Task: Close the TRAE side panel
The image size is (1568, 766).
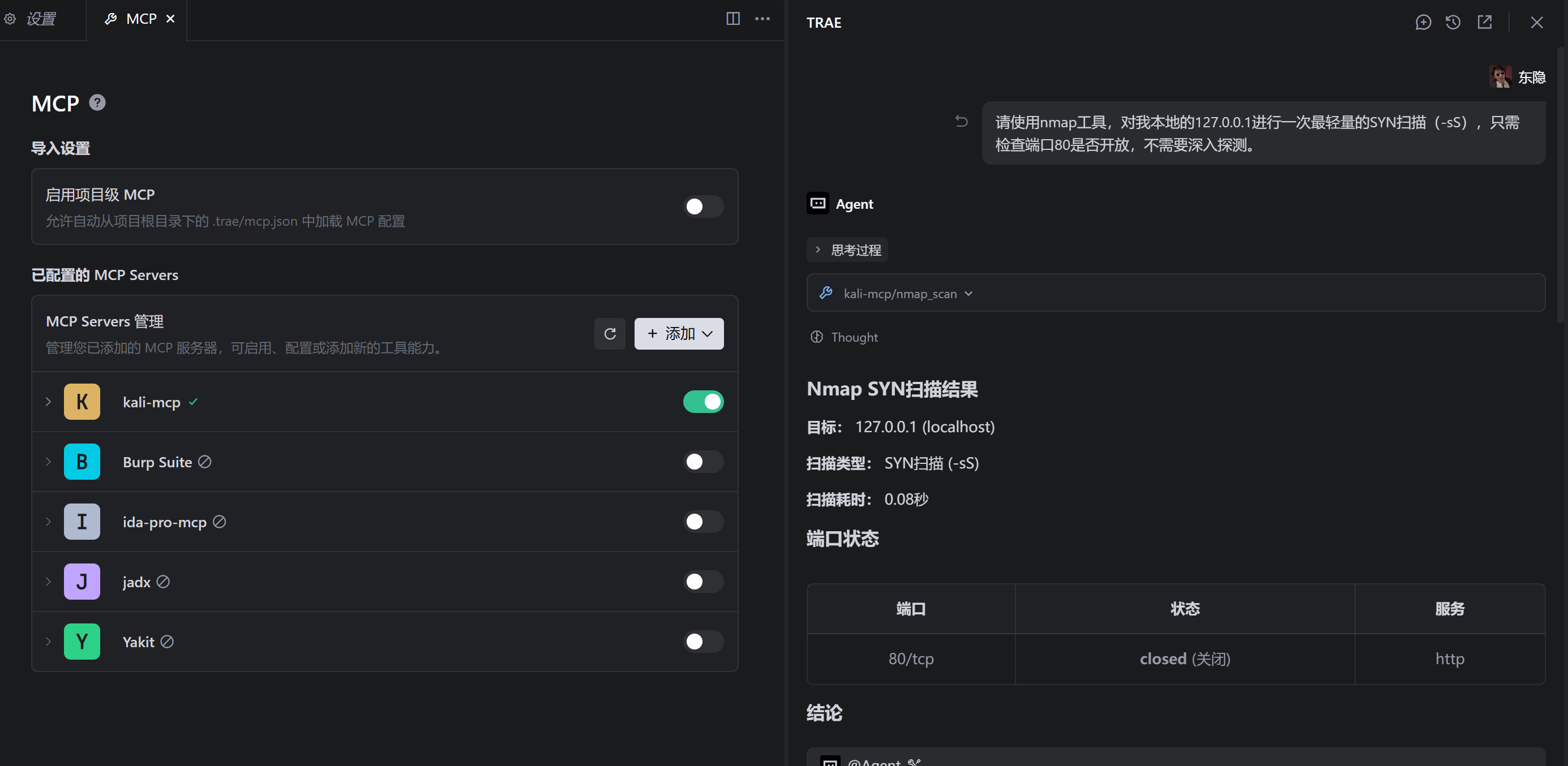Action: (1536, 23)
